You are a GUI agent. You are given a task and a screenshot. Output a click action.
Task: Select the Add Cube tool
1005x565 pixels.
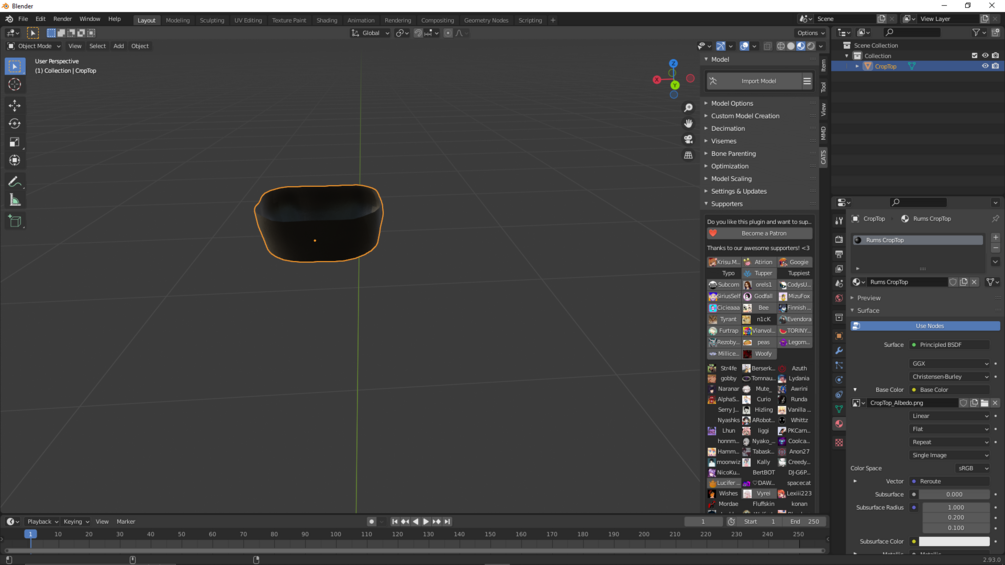click(15, 222)
